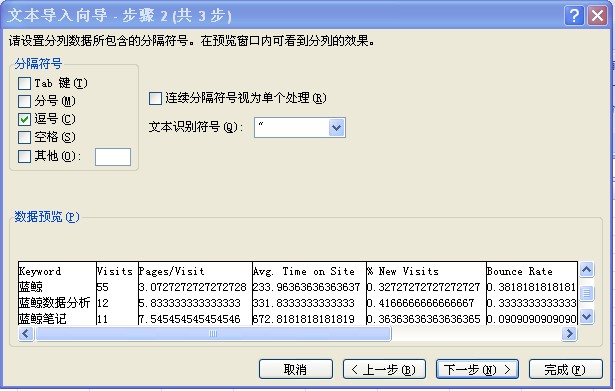615x391 pixels.
Task: Click the visits value 55 in preview
Action: [102, 287]
